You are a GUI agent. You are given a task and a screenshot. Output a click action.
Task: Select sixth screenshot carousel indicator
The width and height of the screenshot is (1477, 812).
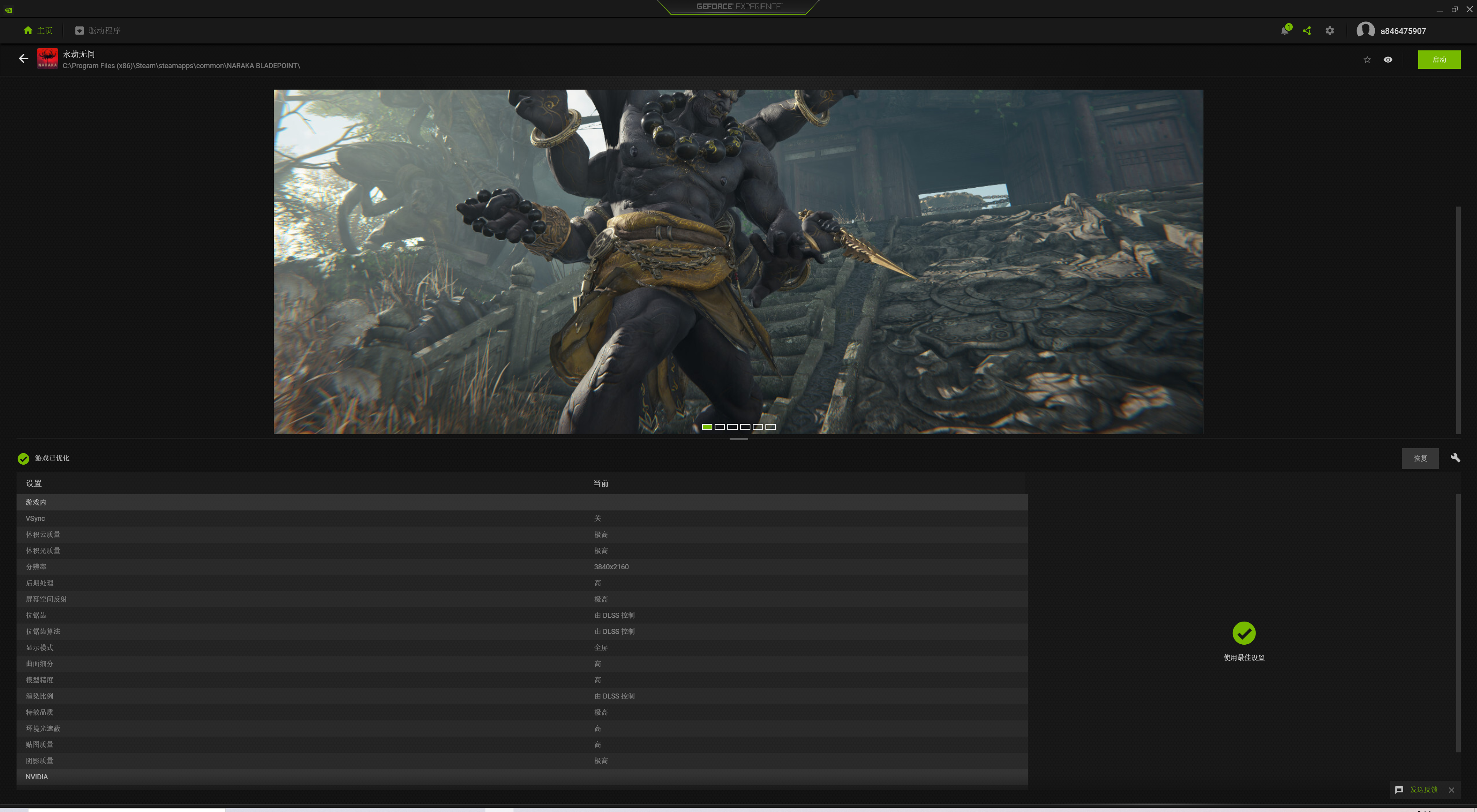pyautogui.click(x=770, y=427)
